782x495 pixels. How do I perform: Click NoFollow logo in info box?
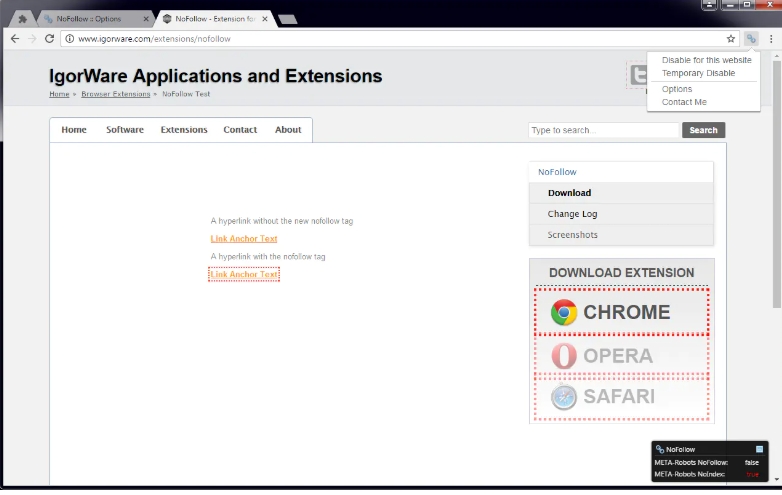pyautogui.click(x=660, y=449)
